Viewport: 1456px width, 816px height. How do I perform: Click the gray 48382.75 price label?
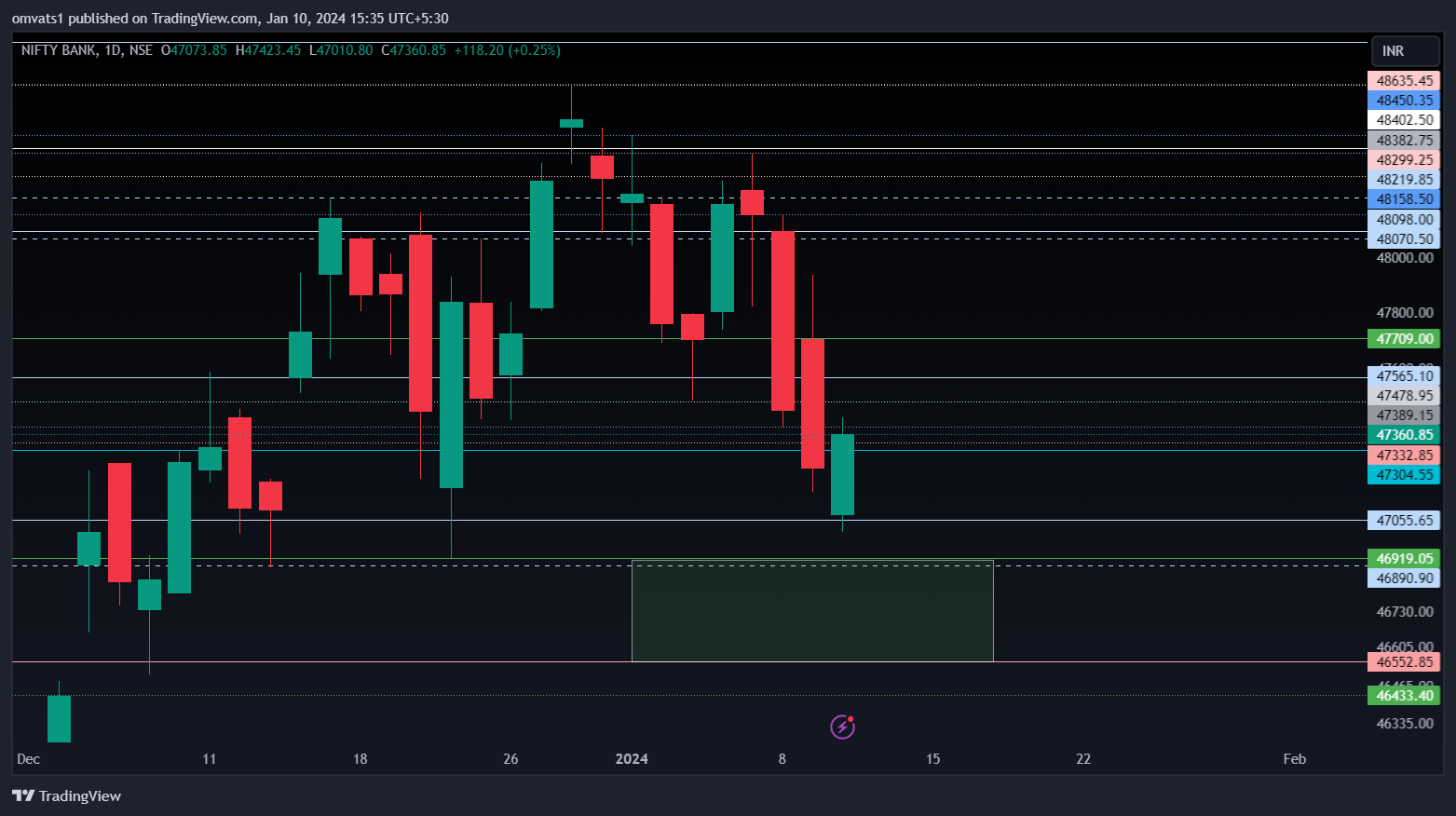[x=1404, y=141]
